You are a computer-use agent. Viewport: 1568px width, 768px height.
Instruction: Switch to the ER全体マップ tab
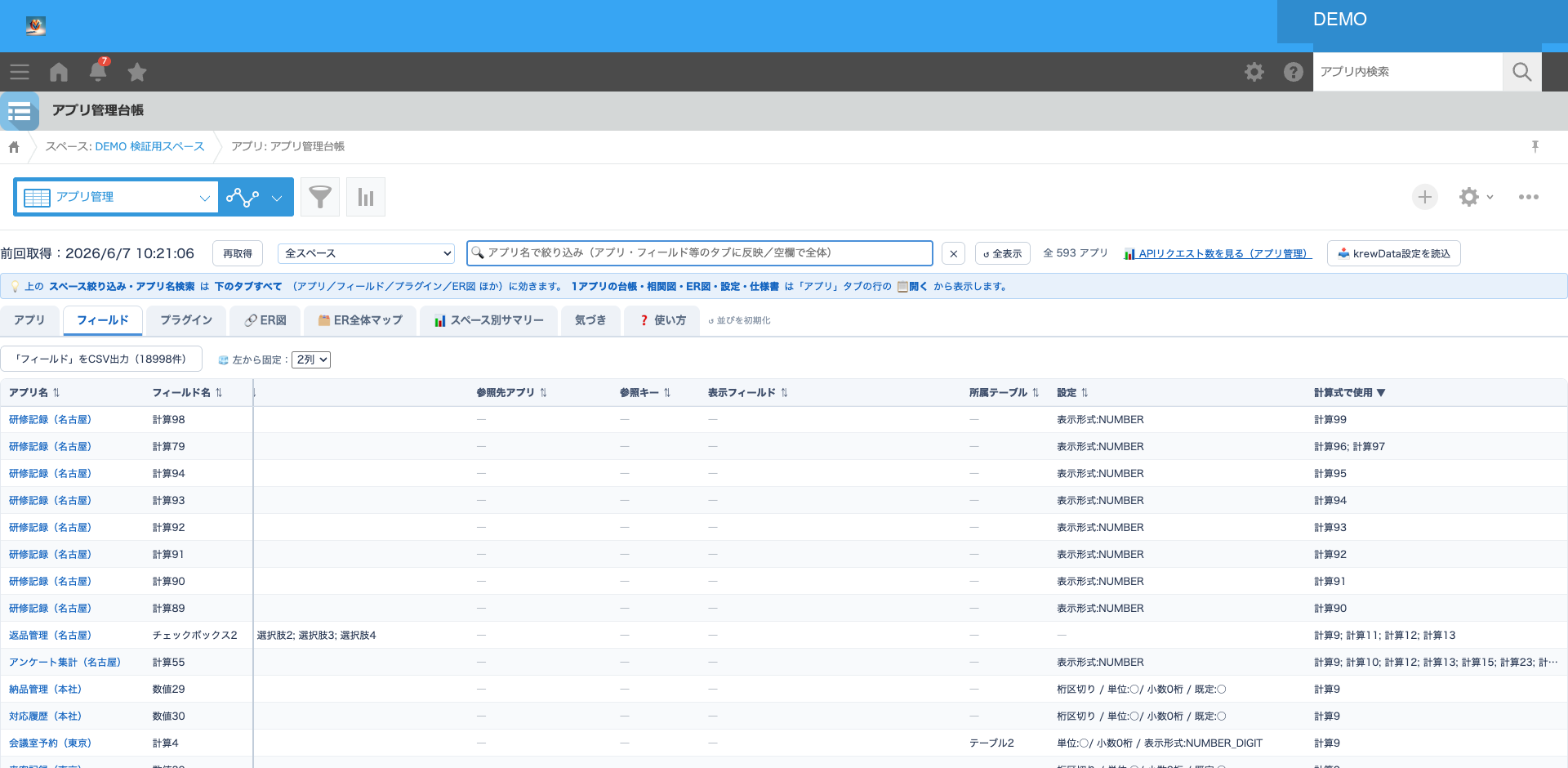click(360, 320)
